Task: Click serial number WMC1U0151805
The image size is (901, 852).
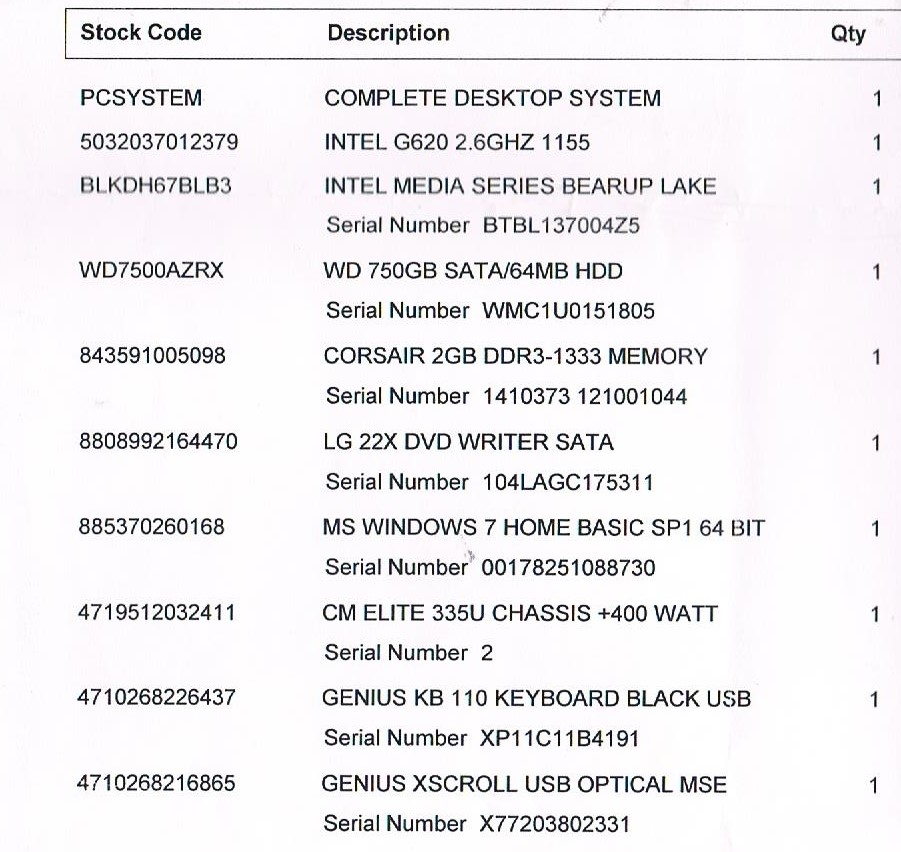Action: [x=568, y=311]
